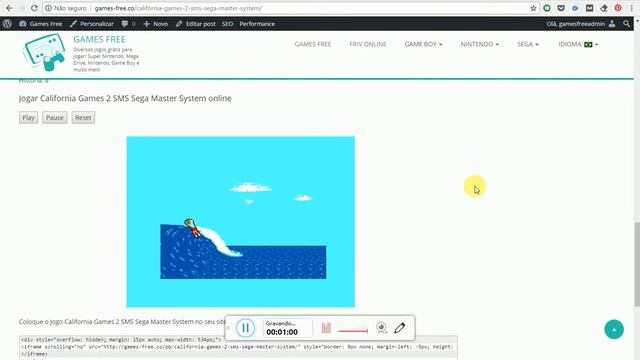Open the GAMES FREE site title link
This screenshot has height=360, width=640.
tap(100, 39)
